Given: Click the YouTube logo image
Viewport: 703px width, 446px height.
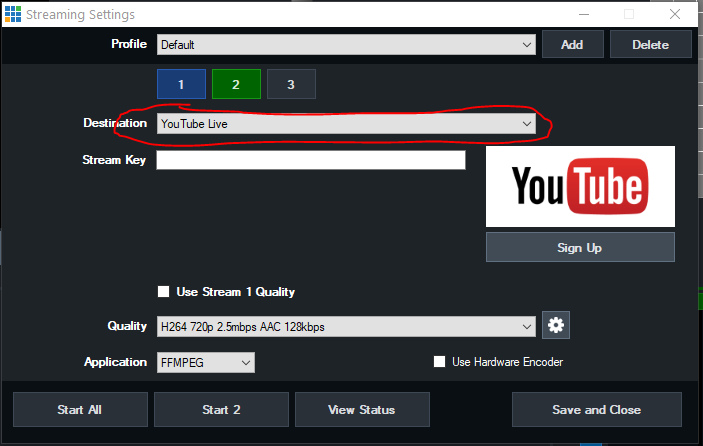Looking at the screenshot, I should pyautogui.click(x=580, y=186).
